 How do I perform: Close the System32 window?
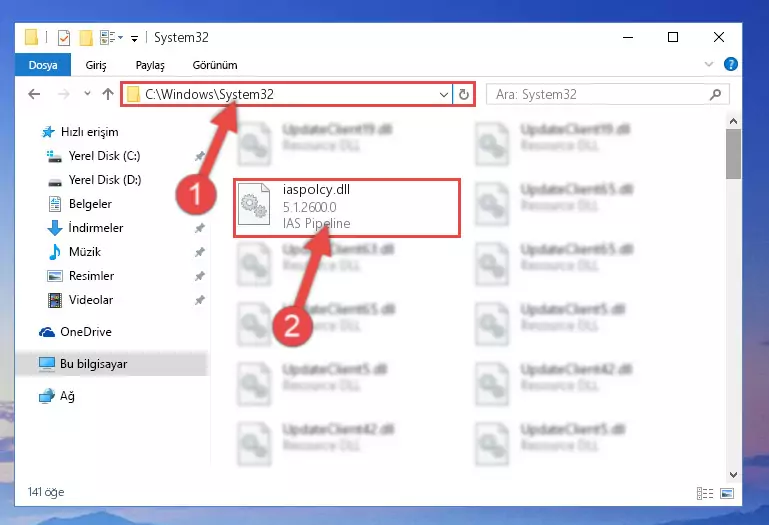coord(718,37)
